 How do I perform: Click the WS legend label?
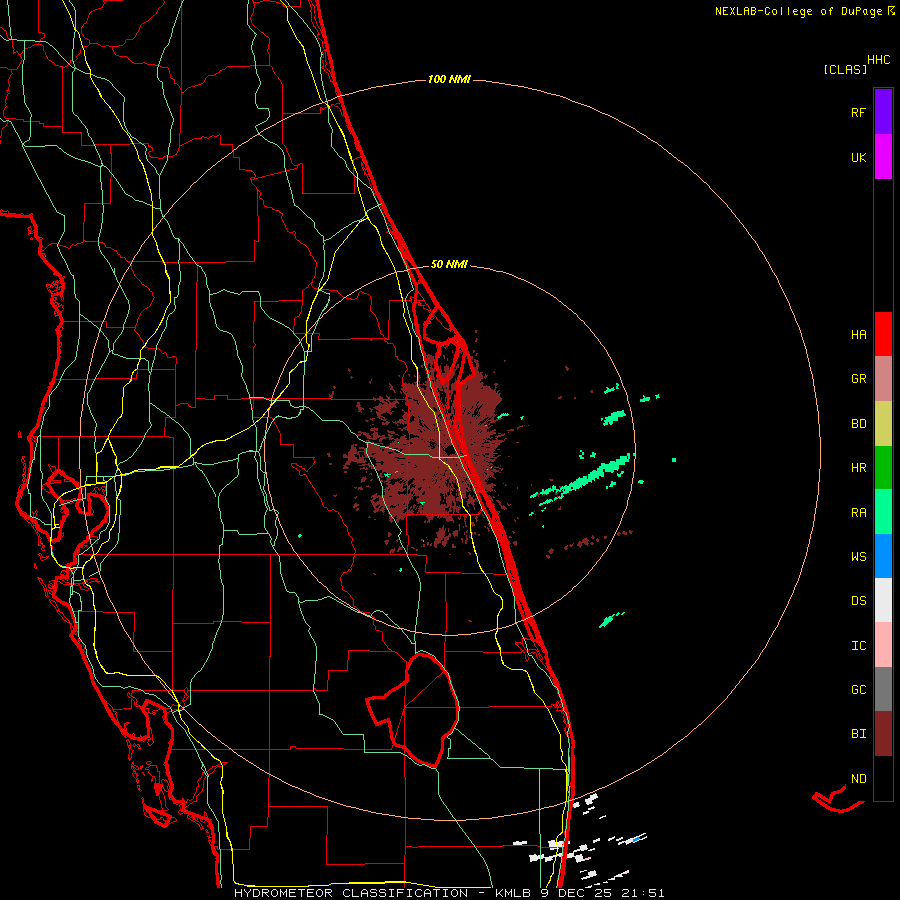(x=858, y=557)
